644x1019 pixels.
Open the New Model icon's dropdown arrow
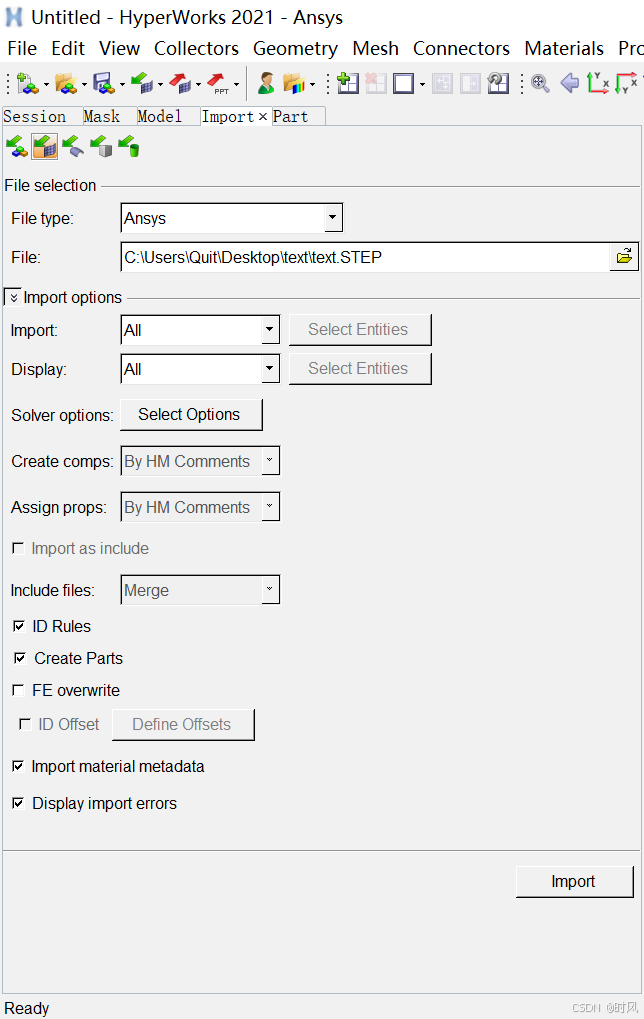click(x=46, y=84)
